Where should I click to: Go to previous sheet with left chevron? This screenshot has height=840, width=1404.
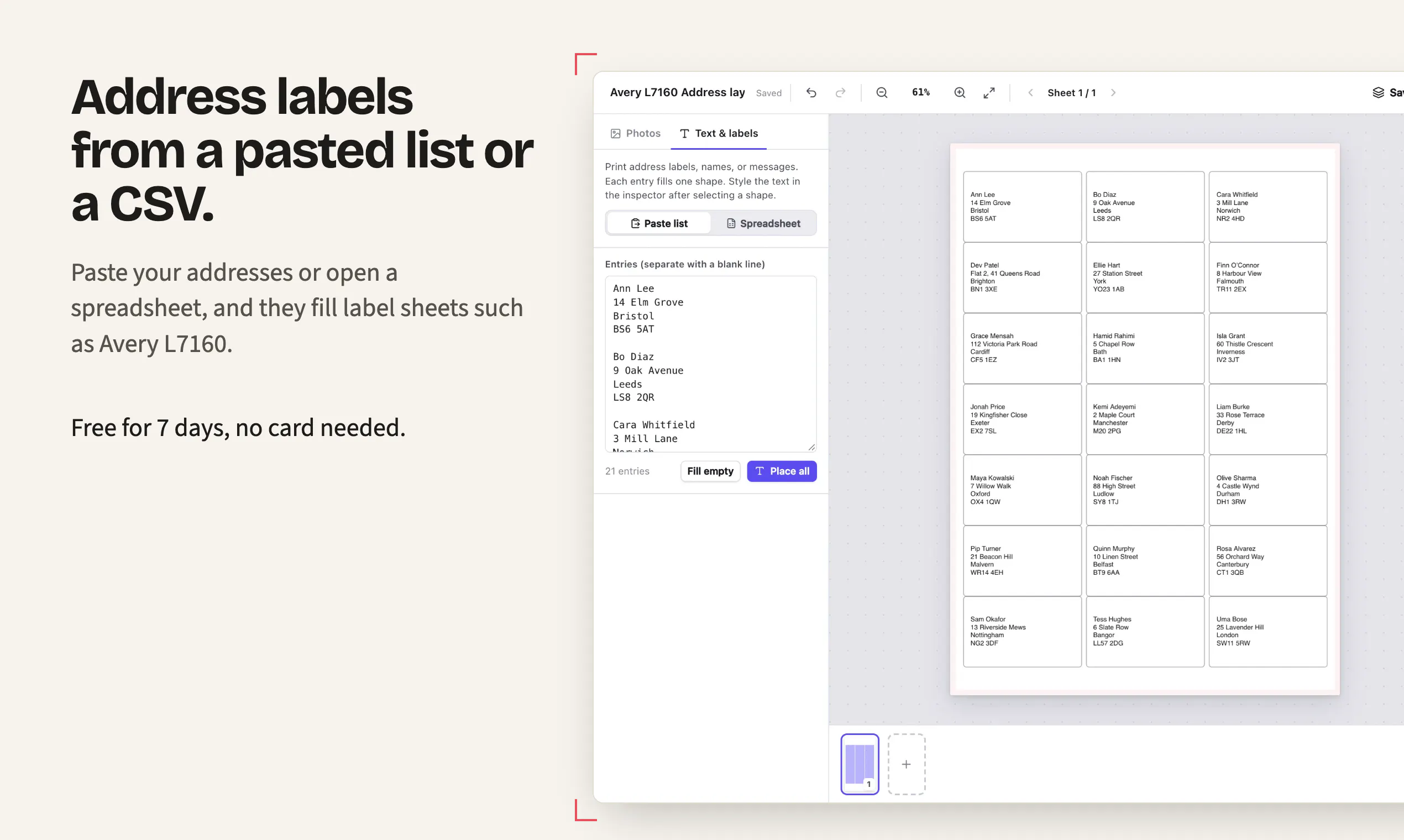coord(1030,93)
